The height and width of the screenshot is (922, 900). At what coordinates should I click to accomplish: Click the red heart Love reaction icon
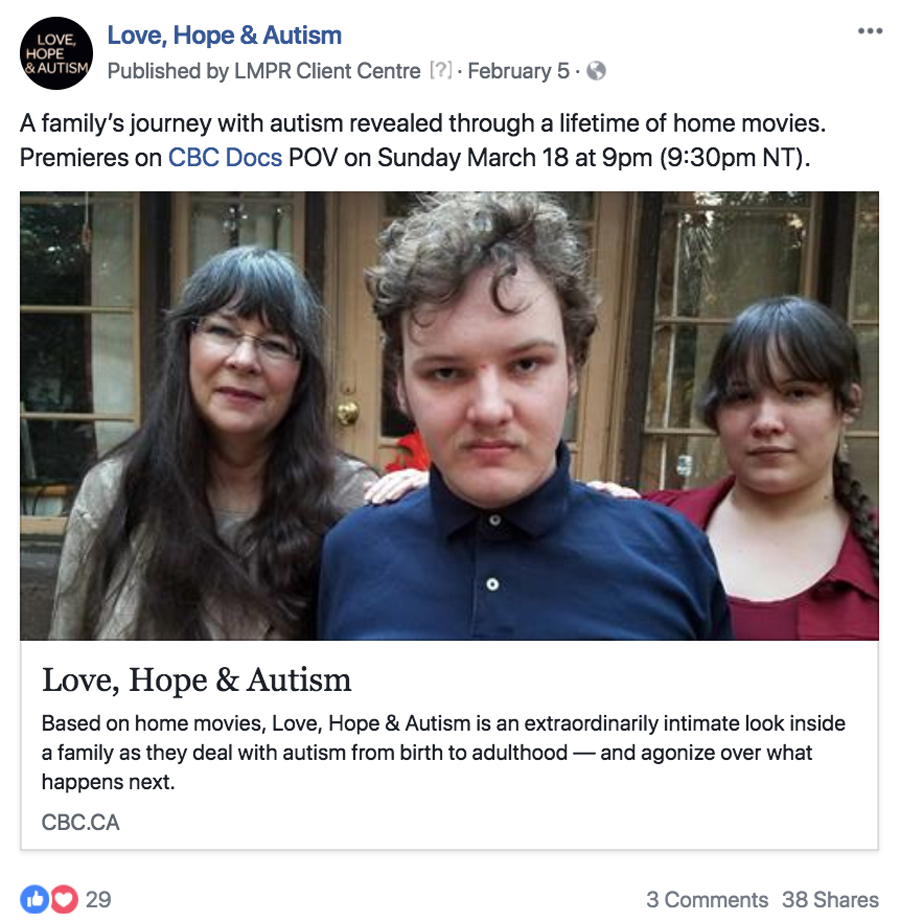(63, 900)
